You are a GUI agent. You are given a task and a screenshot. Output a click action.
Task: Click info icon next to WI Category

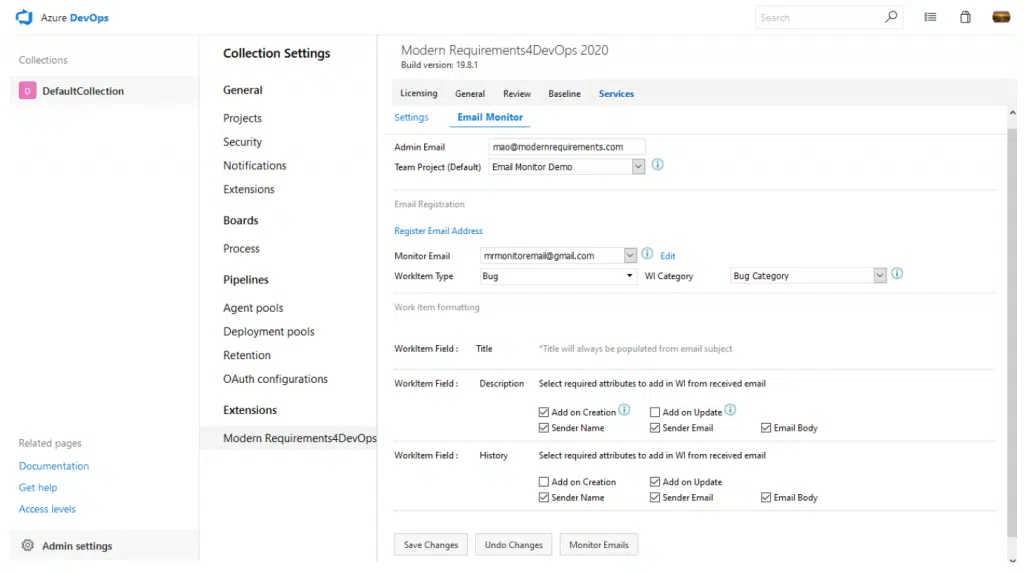tap(897, 274)
